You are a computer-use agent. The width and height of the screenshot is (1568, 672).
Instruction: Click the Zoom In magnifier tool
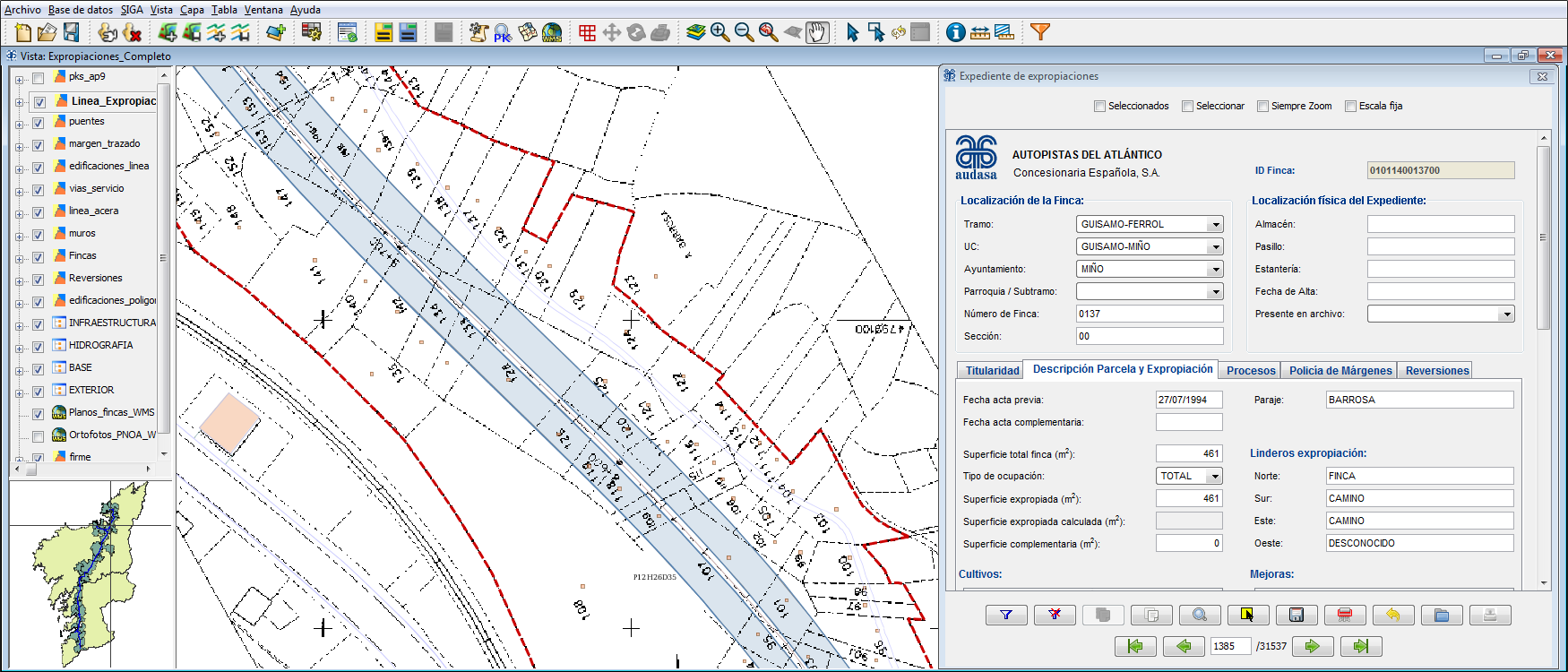coord(719,33)
